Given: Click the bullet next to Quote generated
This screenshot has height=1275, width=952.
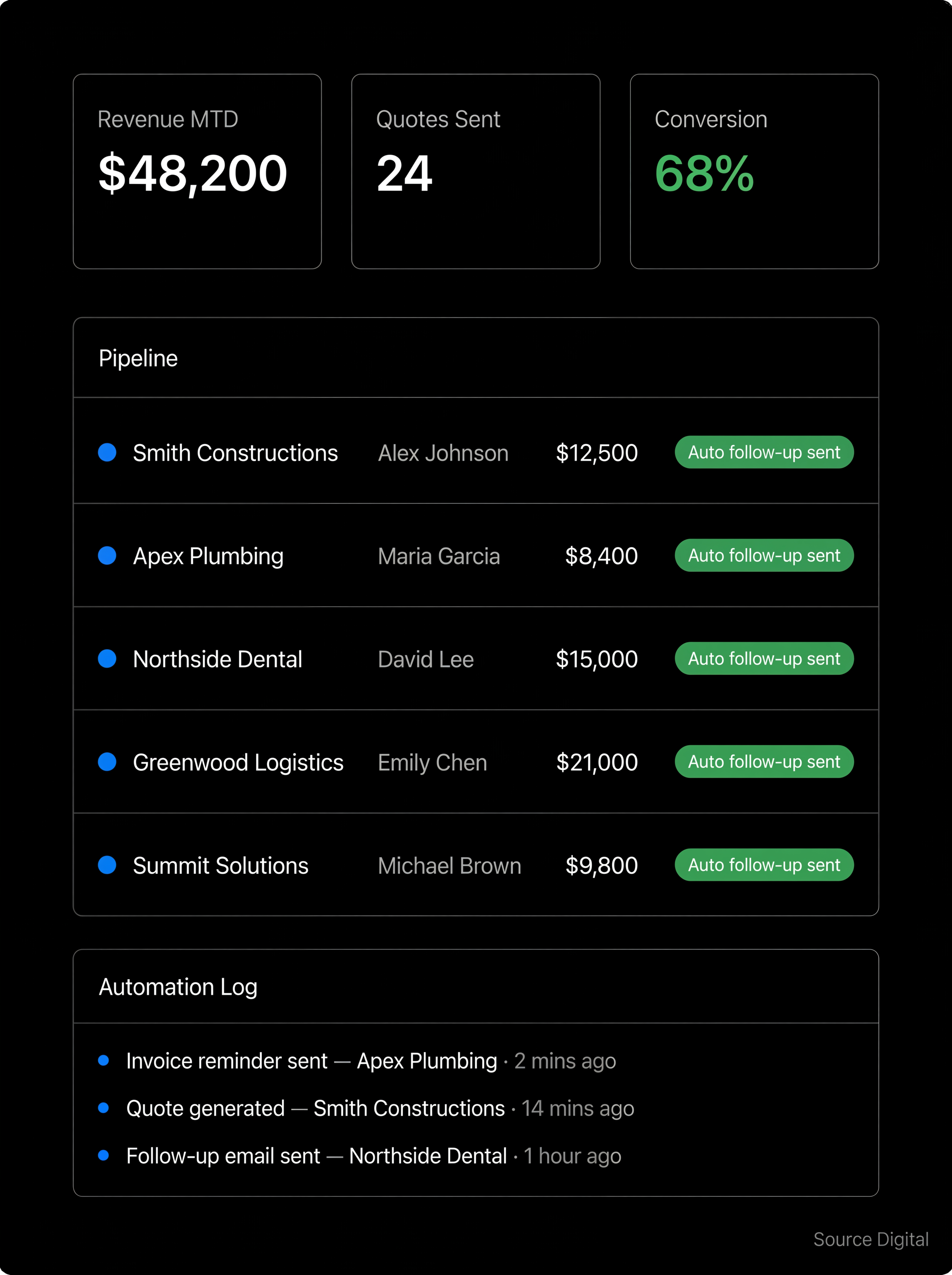Looking at the screenshot, I should click(x=104, y=1108).
